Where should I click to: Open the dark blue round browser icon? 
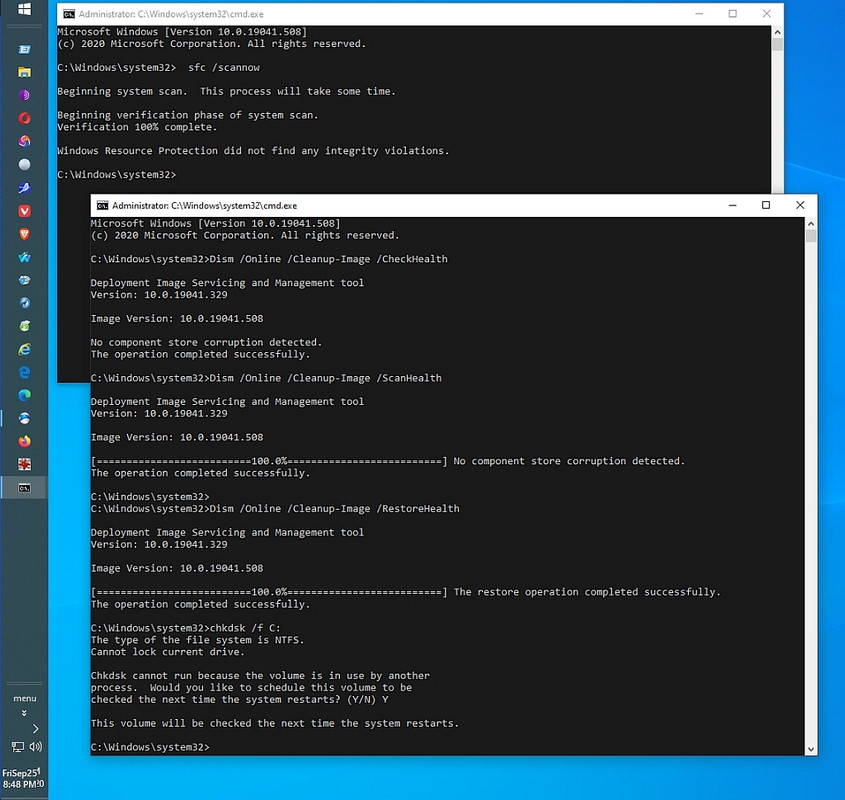[x=24, y=303]
